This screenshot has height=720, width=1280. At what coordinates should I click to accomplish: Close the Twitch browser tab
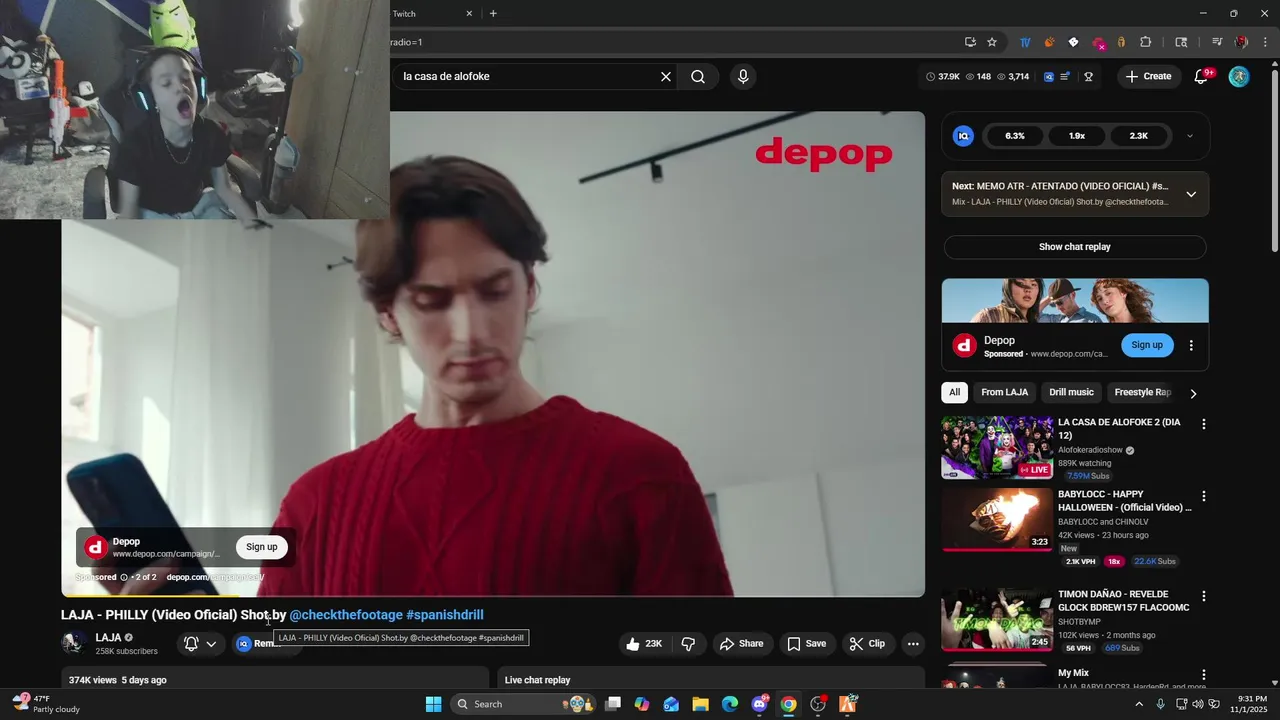(x=469, y=14)
